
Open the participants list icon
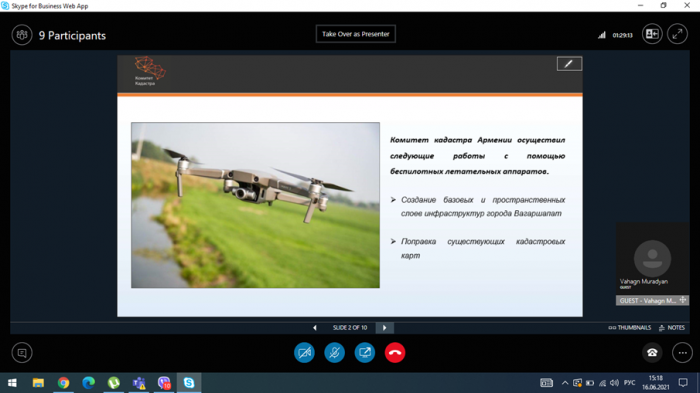click(22, 35)
